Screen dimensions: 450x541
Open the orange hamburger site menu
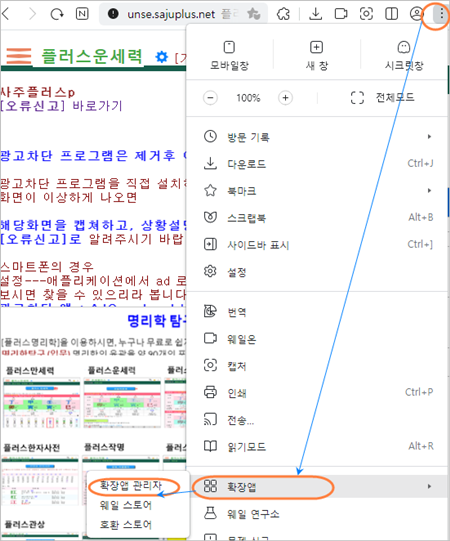click(x=19, y=56)
